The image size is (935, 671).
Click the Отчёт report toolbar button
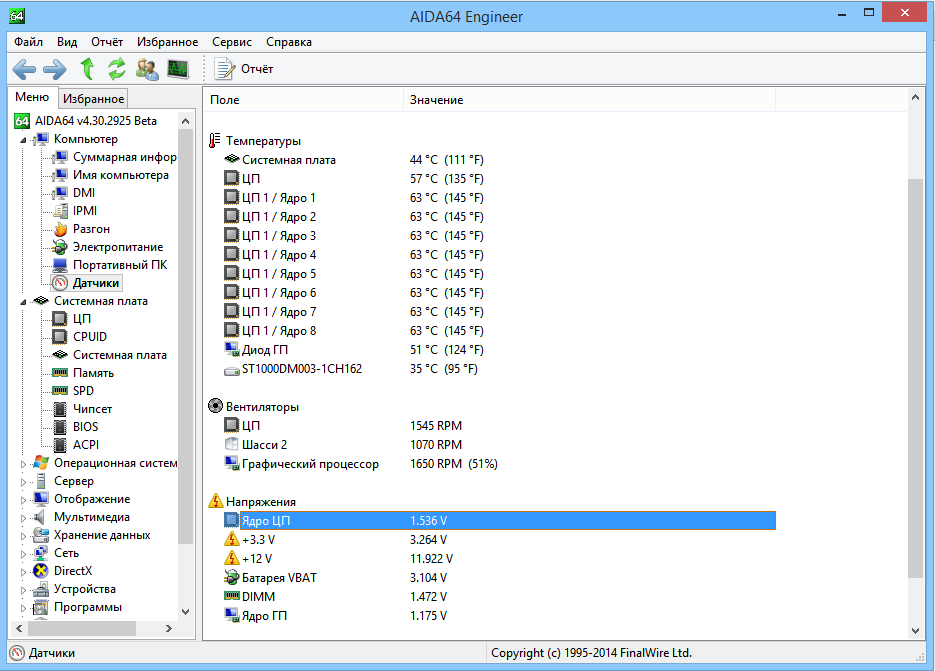[x=244, y=69]
